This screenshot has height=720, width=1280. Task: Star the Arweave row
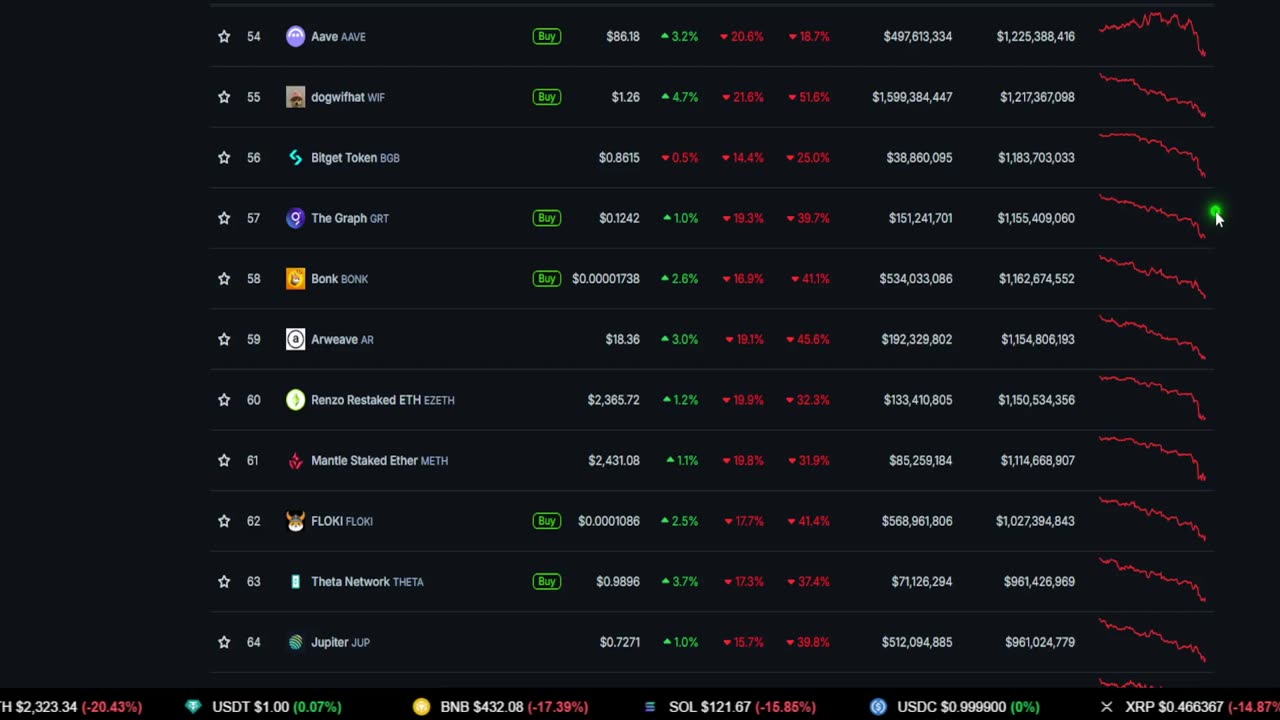tap(224, 339)
